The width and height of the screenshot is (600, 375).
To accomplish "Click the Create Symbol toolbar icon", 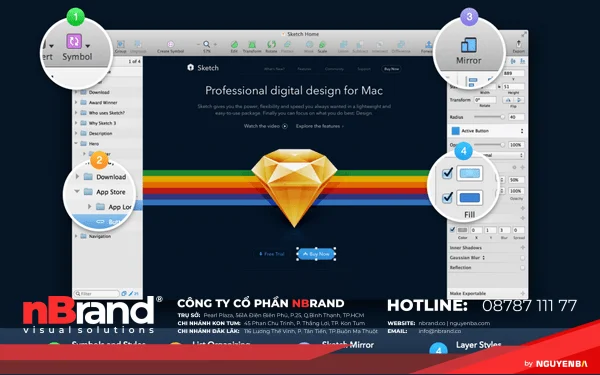I will click(171, 44).
